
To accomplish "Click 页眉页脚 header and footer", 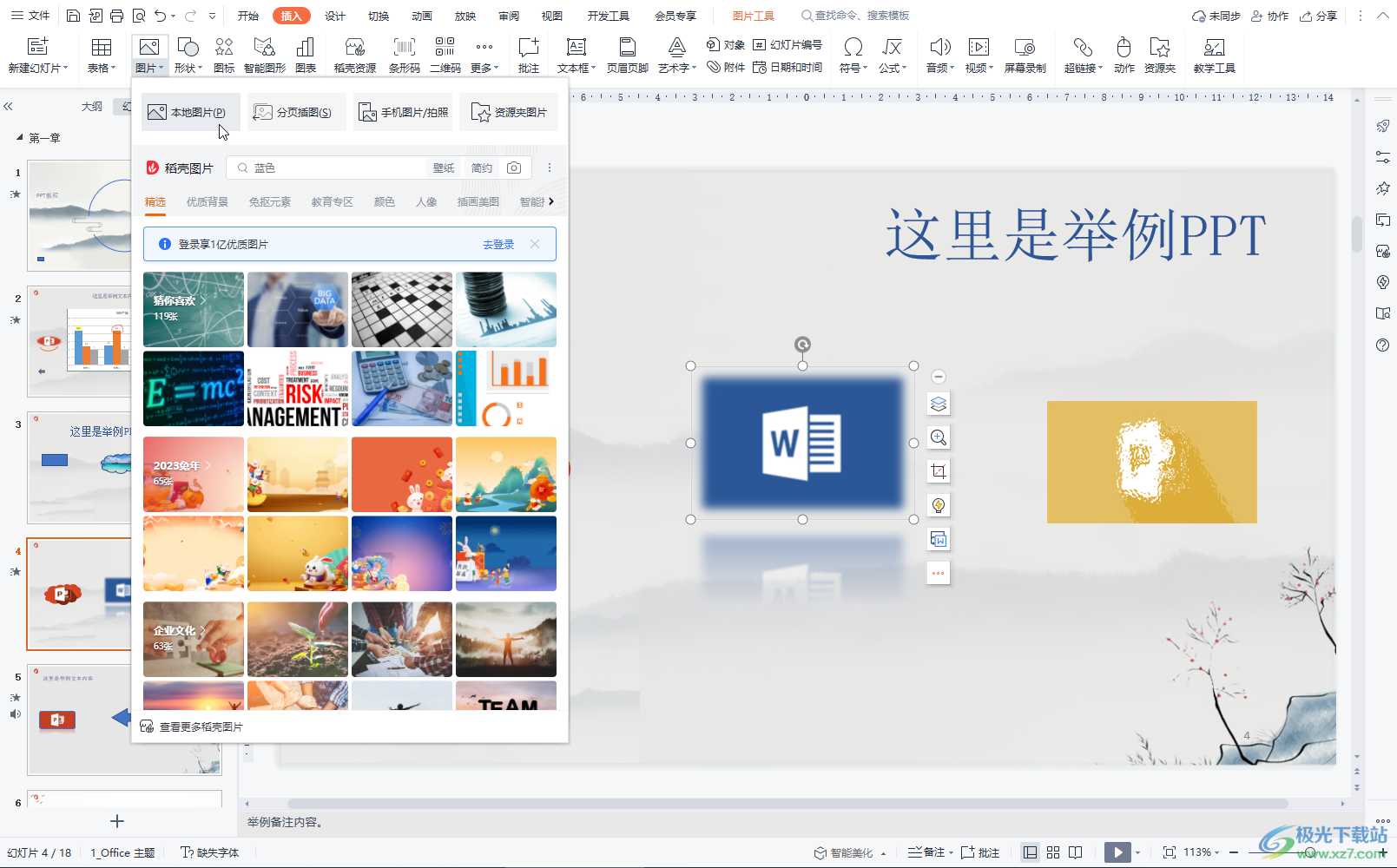I will 628,55.
